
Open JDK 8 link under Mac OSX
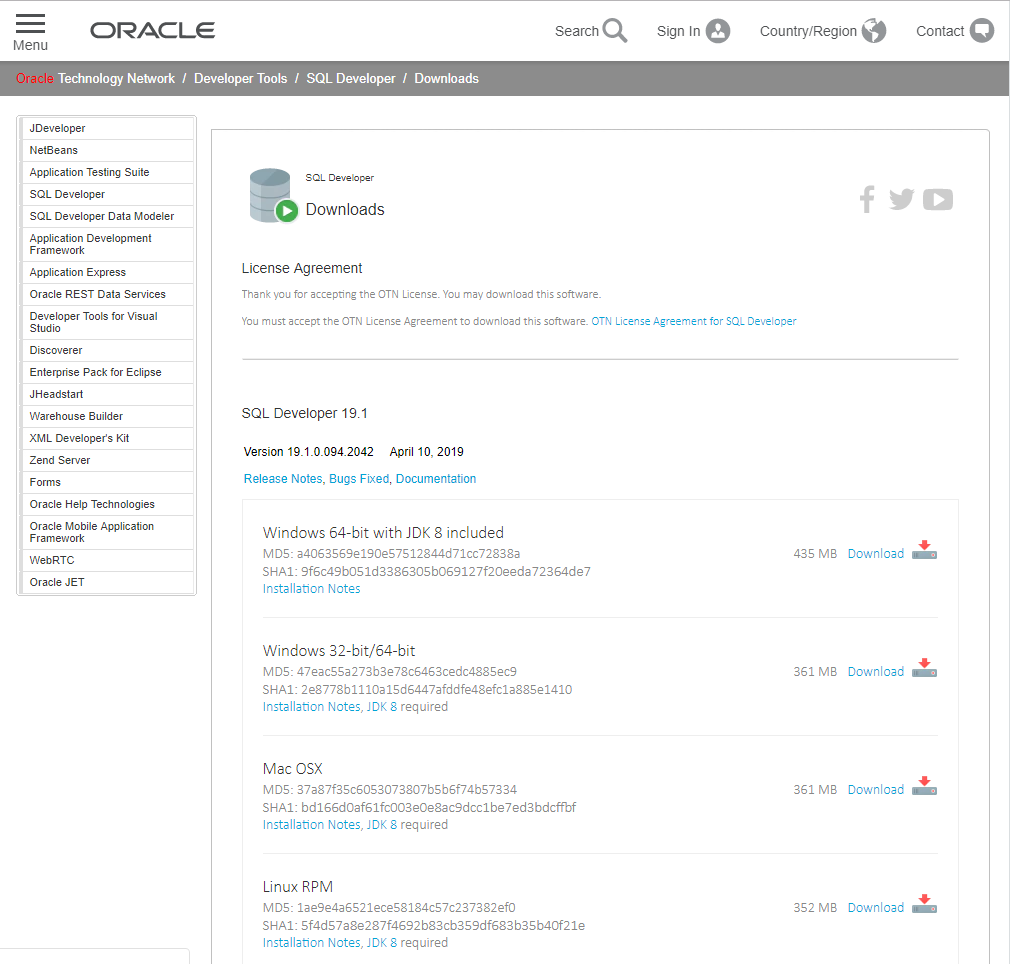tap(382, 824)
